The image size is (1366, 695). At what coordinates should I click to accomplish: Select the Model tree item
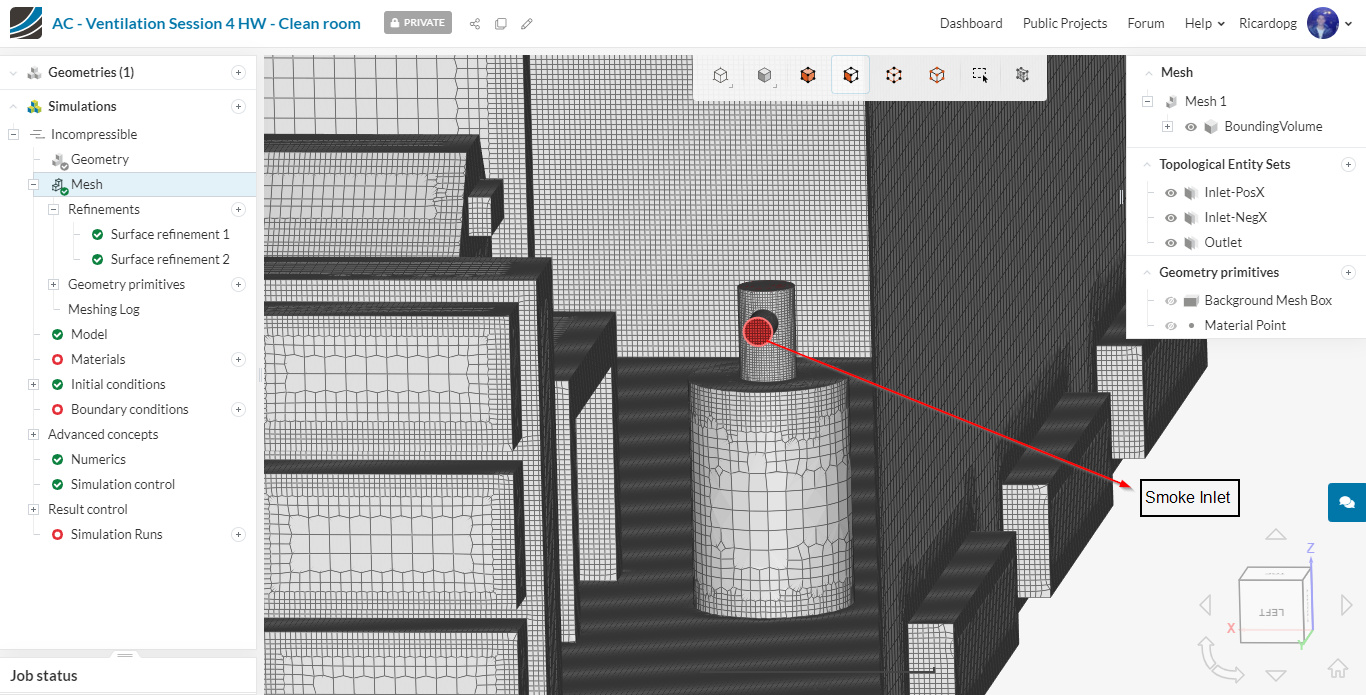[x=89, y=334]
